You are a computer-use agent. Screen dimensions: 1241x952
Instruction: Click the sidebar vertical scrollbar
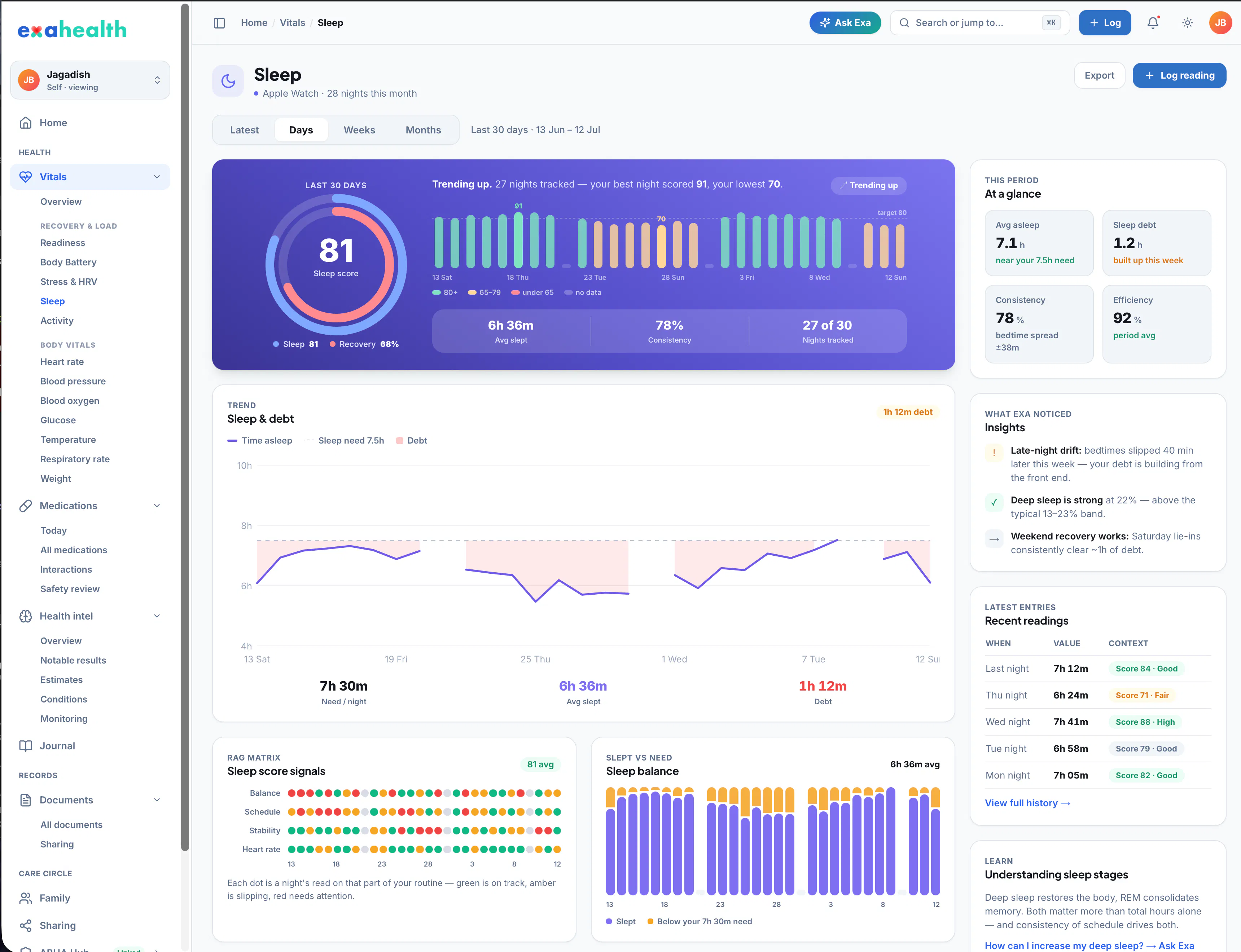pos(185,428)
